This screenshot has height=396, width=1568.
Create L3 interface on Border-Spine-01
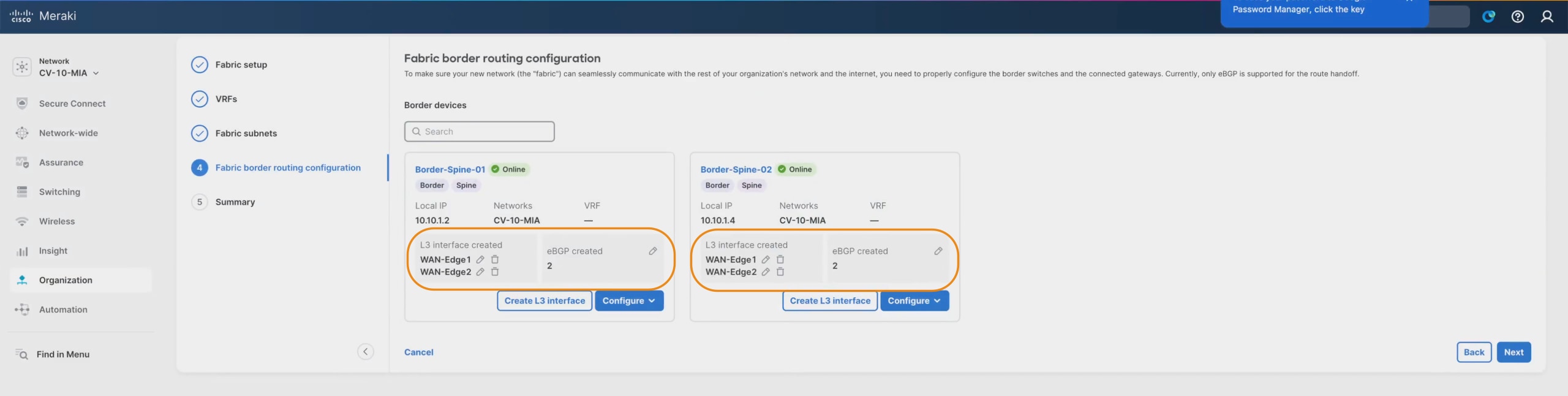click(545, 301)
